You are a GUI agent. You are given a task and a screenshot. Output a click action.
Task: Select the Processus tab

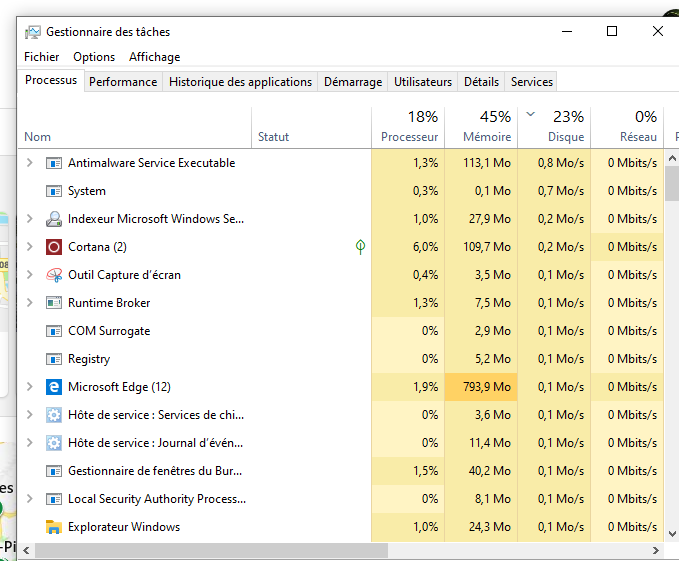(x=51, y=81)
